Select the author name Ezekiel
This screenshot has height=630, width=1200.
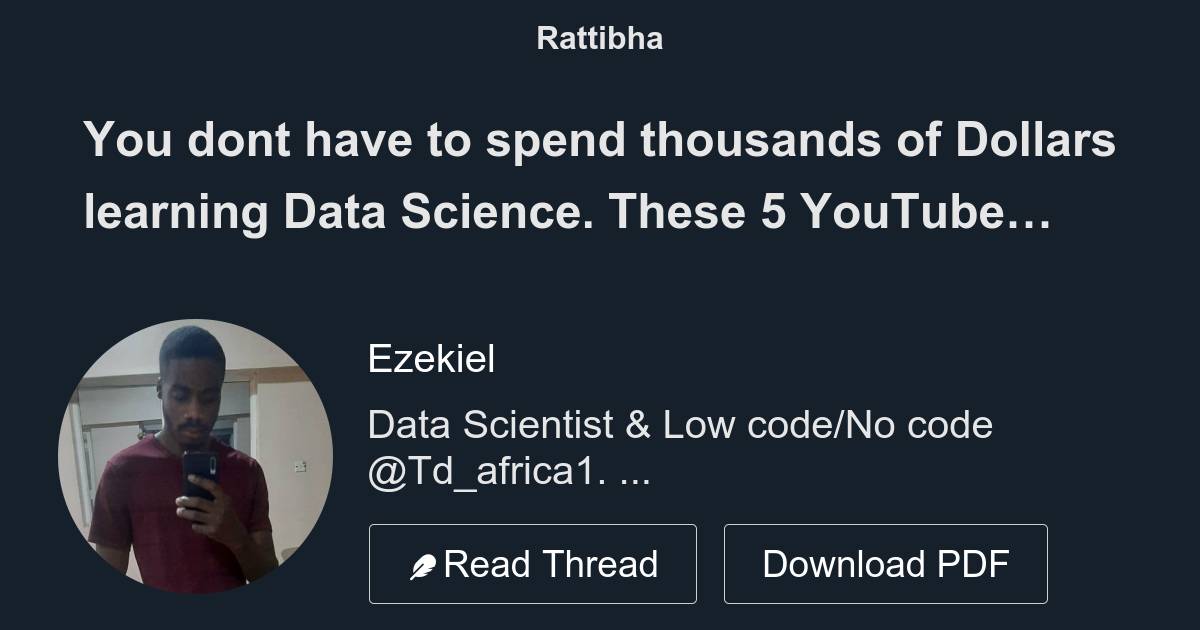[432, 358]
